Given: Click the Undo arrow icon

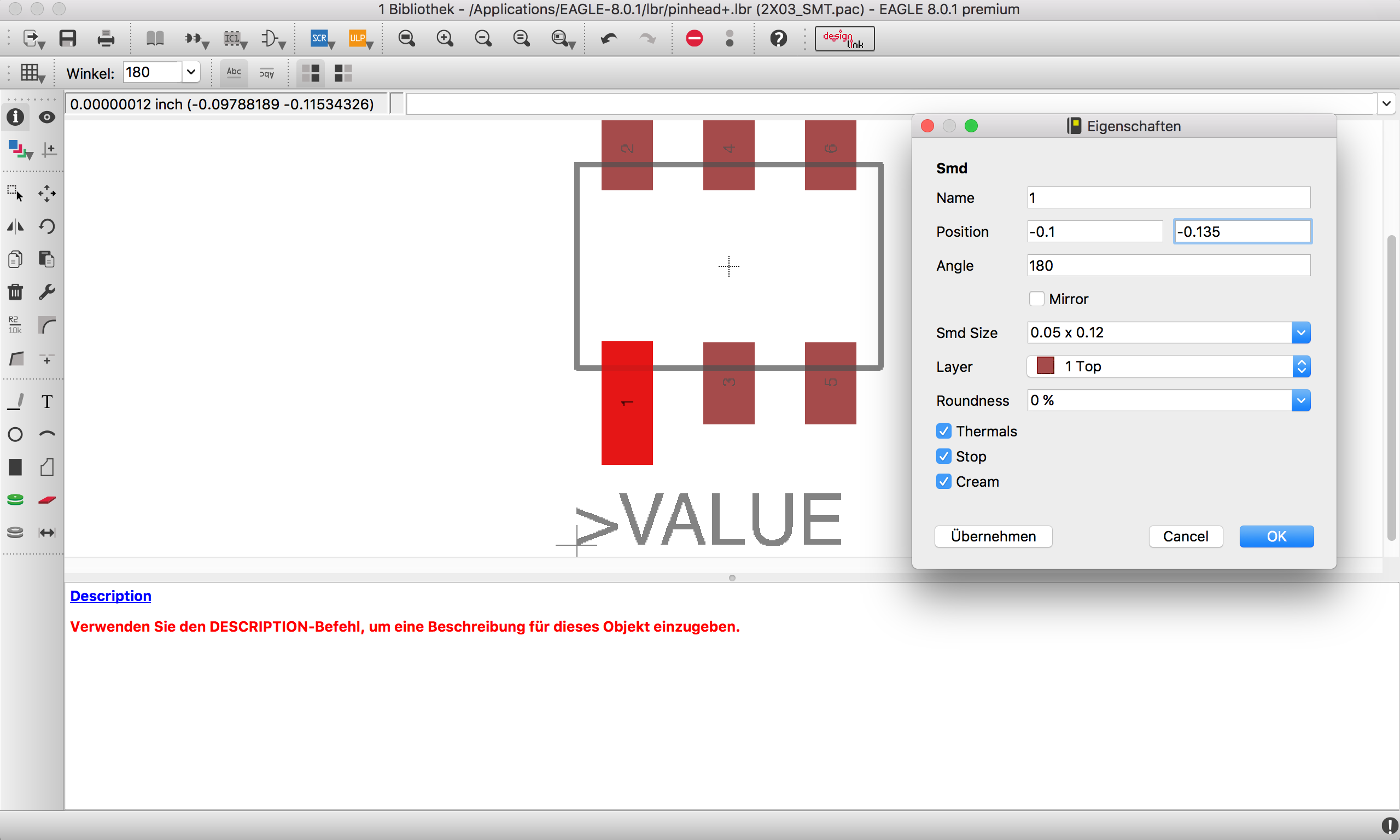Looking at the screenshot, I should (609, 38).
